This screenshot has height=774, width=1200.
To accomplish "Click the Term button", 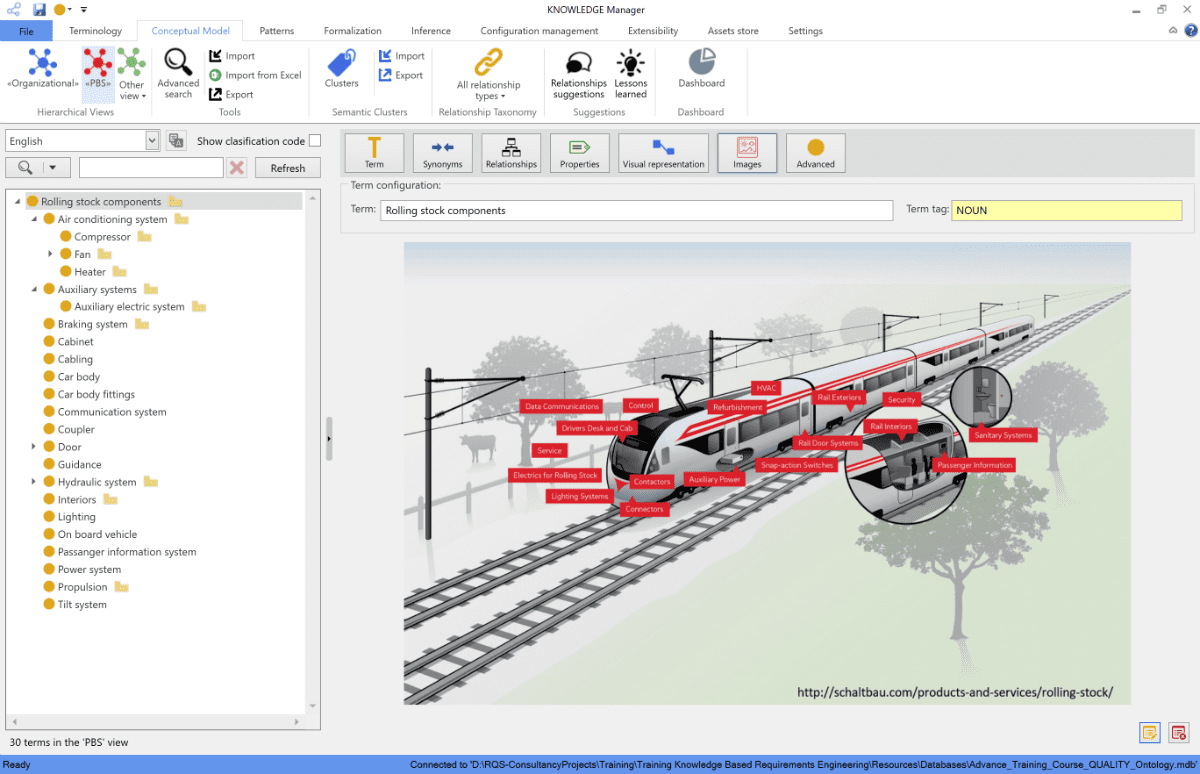I will [x=374, y=153].
